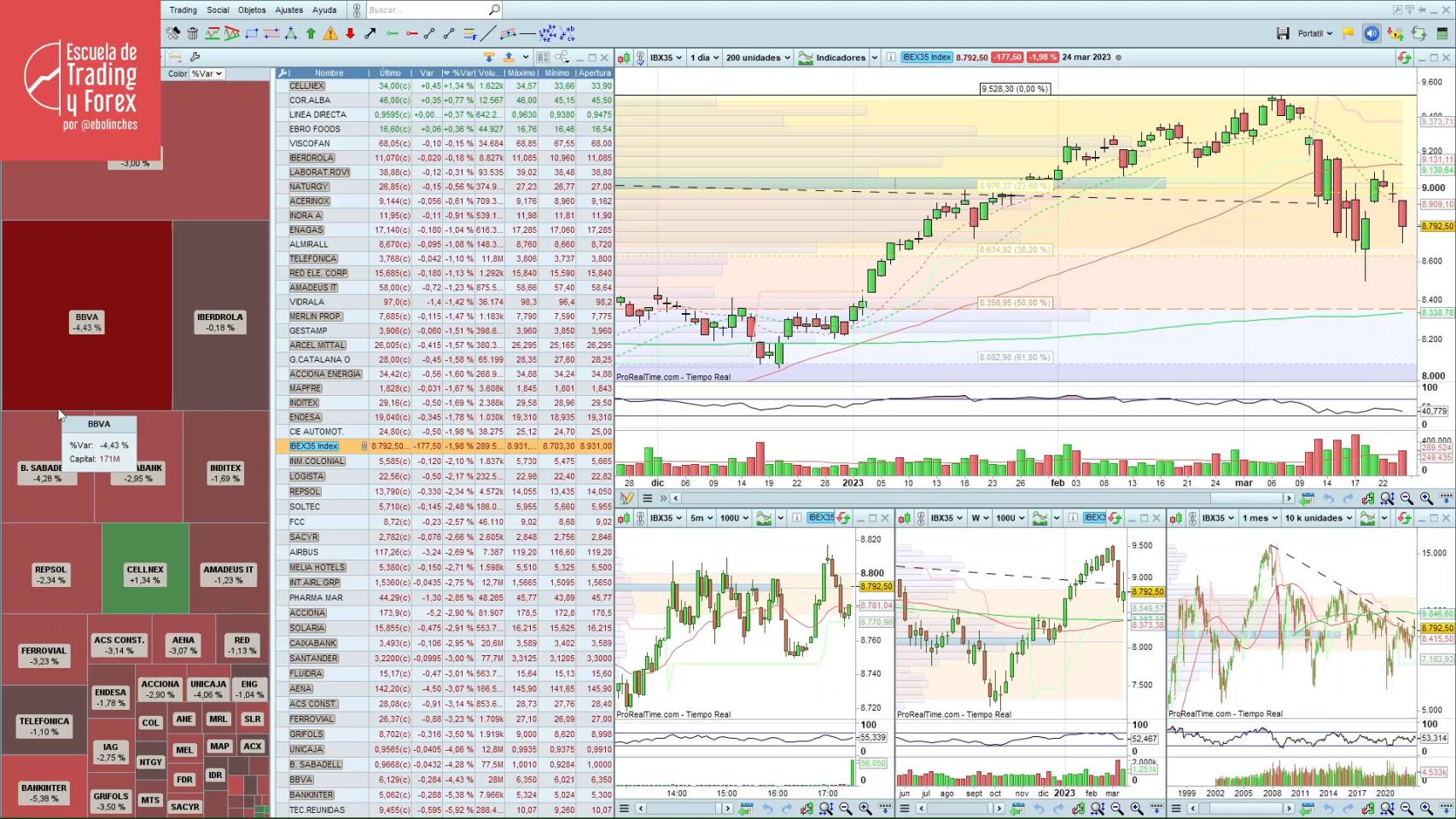Open the '200 unidades' dropdown
1456x819 pixels.
coord(758,57)
